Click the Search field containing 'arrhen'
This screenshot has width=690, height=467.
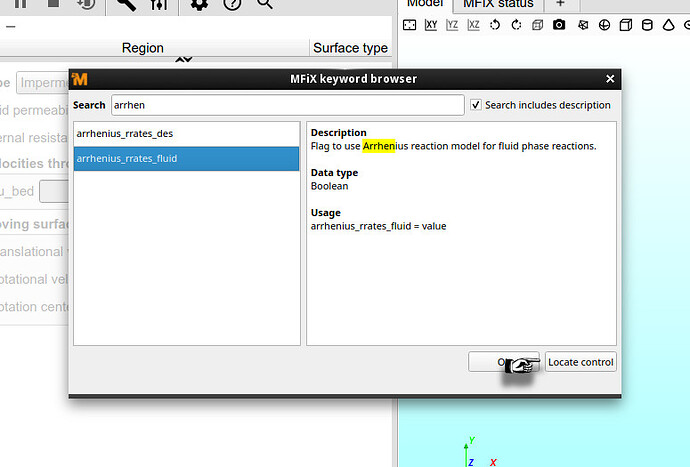point(288,105)
